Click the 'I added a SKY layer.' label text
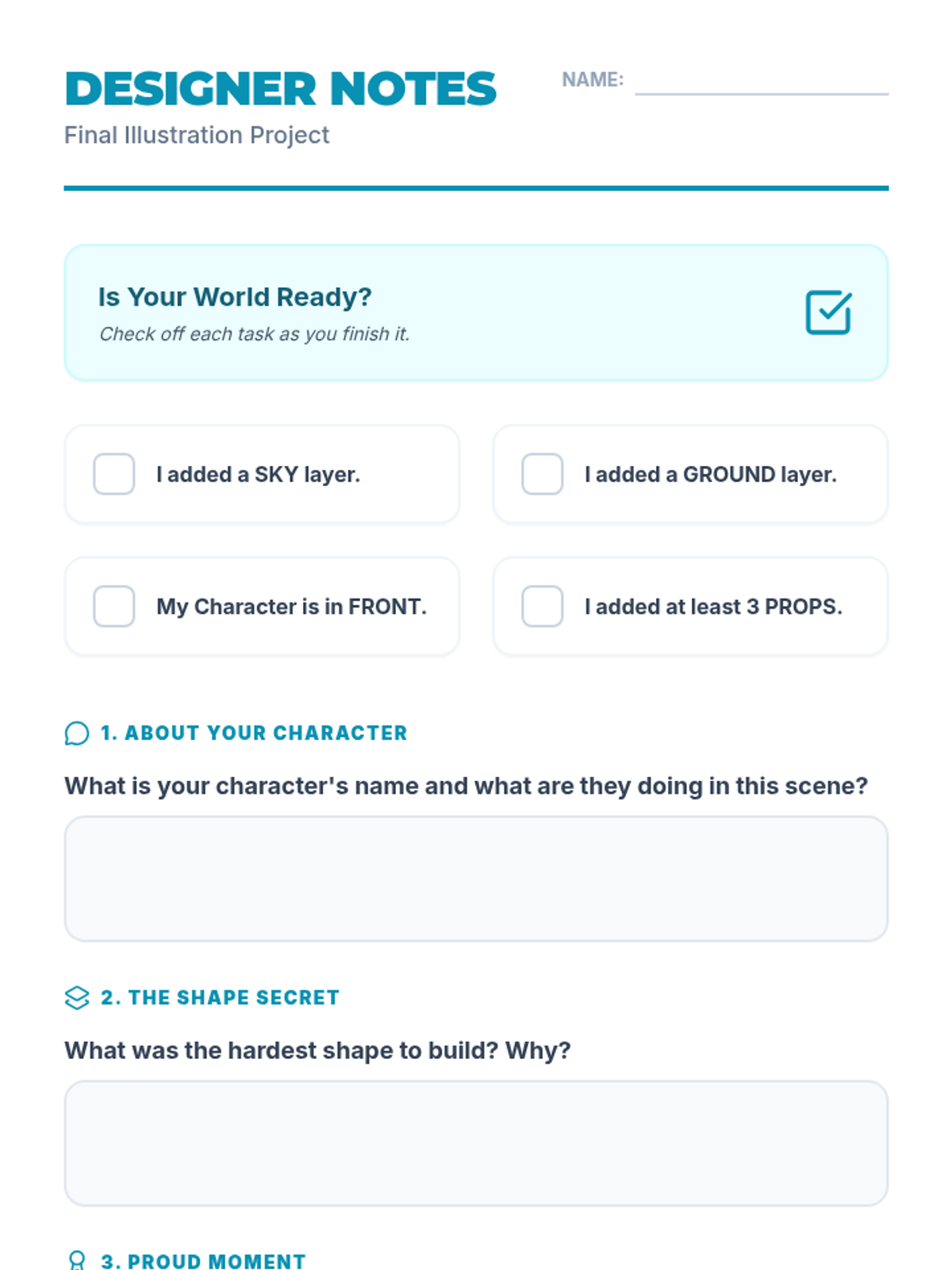The height and width of the screenshot is (1270, 952). [x=258, y=475]
